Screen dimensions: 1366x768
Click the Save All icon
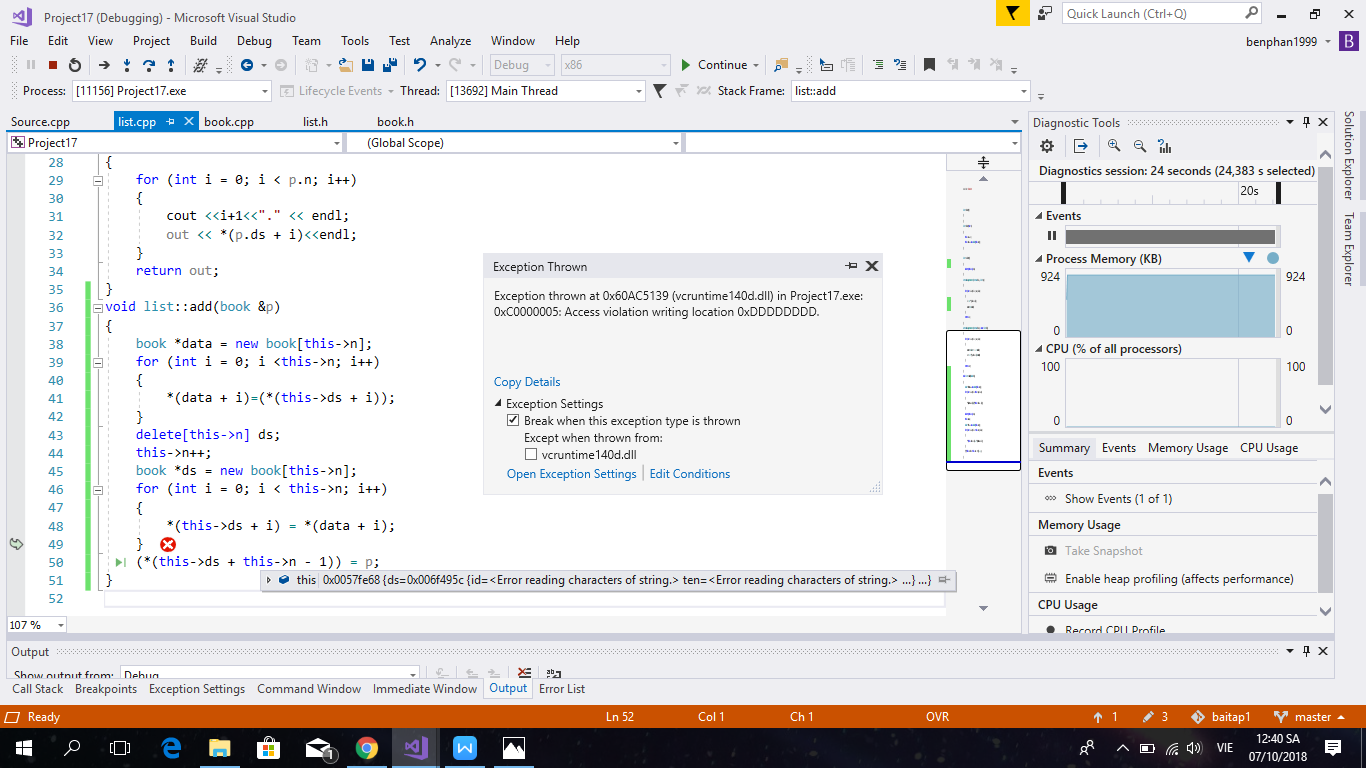pos(388,65)
